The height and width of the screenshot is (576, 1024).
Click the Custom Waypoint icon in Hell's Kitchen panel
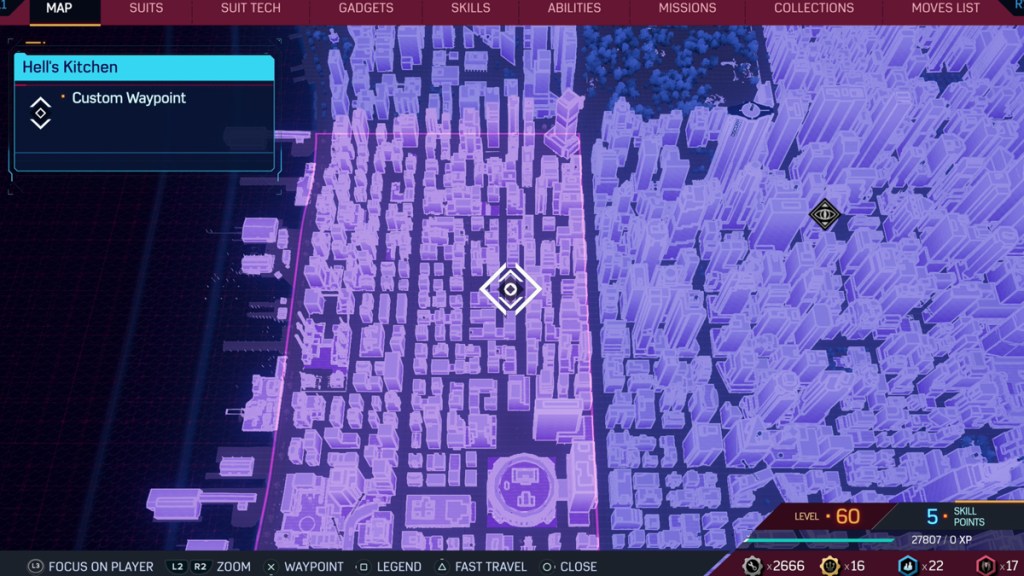point(40,112)
